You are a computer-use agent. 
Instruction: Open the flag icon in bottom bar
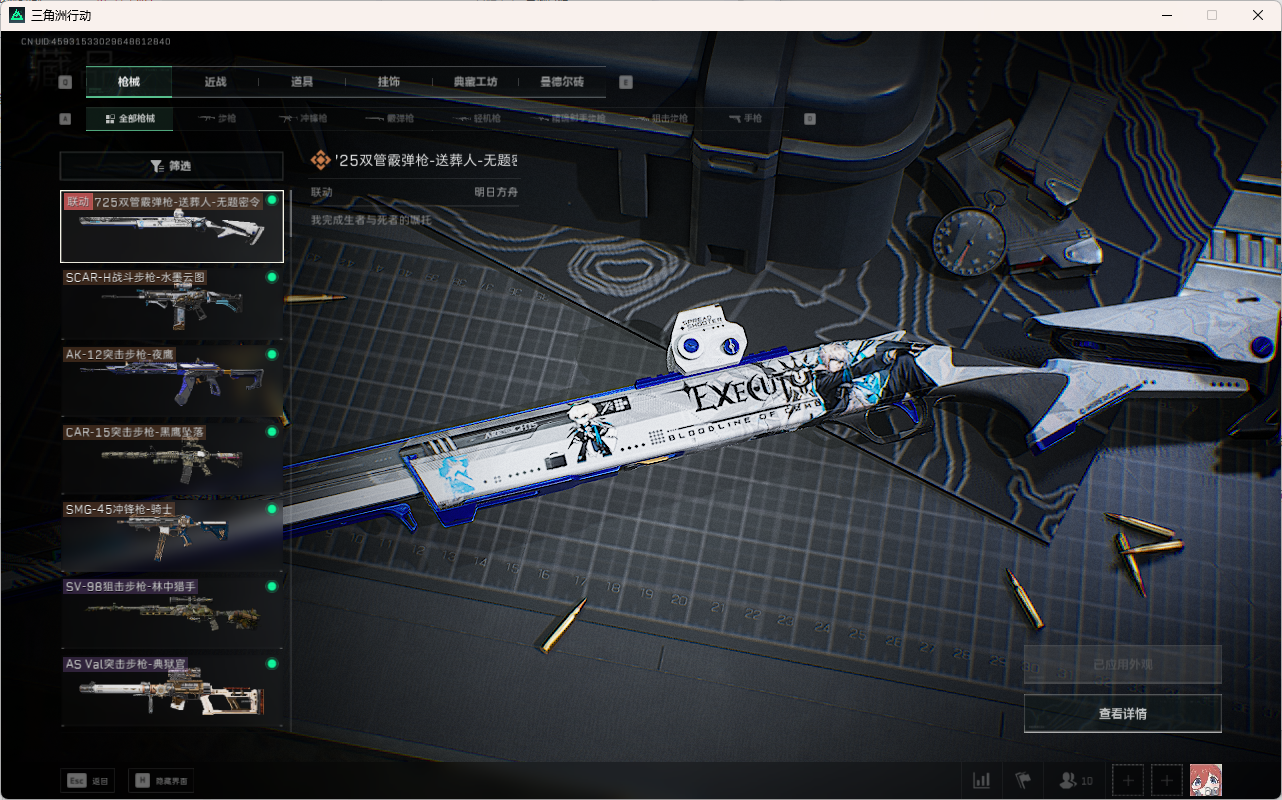[x=1022, y=780]
